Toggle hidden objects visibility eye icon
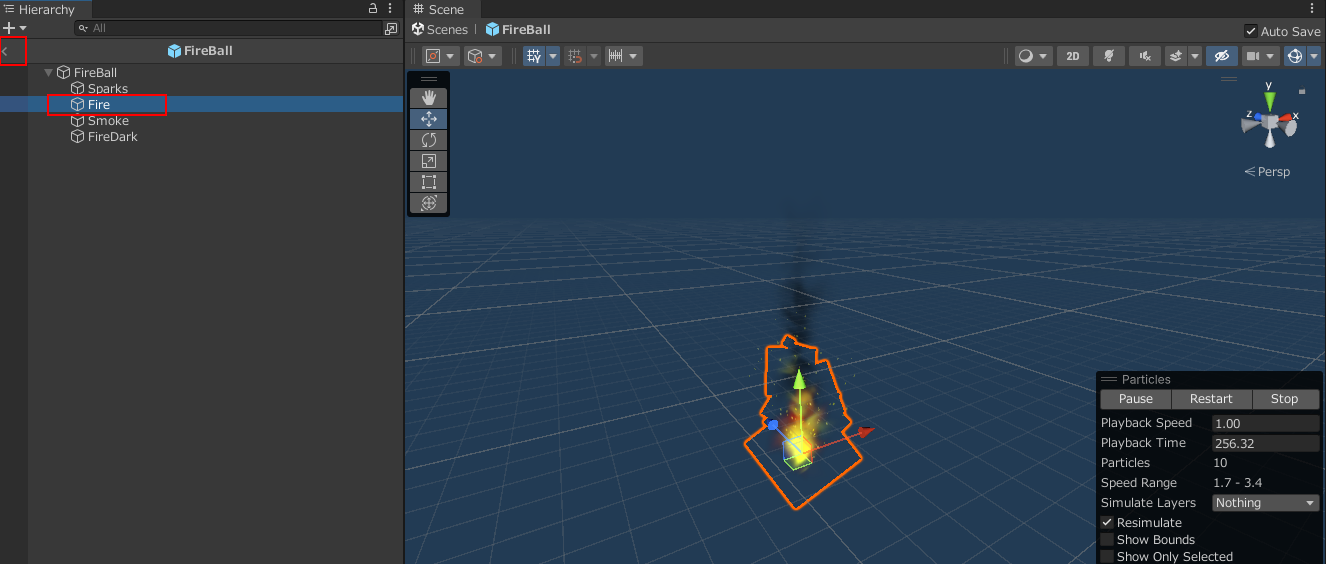1326x564 pixels. [x=1220, y=57]
